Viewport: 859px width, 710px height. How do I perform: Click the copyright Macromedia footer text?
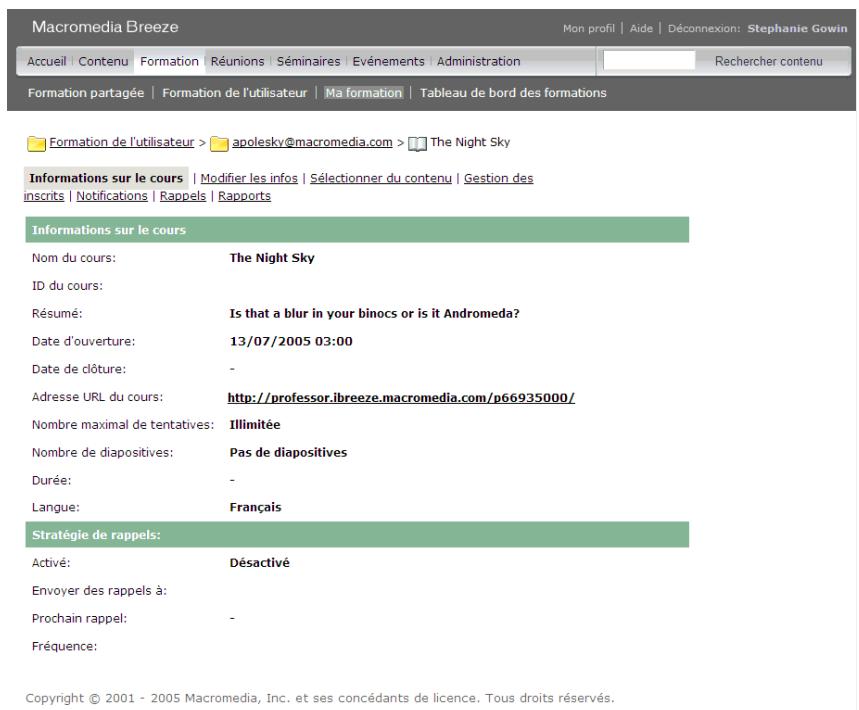320,698
